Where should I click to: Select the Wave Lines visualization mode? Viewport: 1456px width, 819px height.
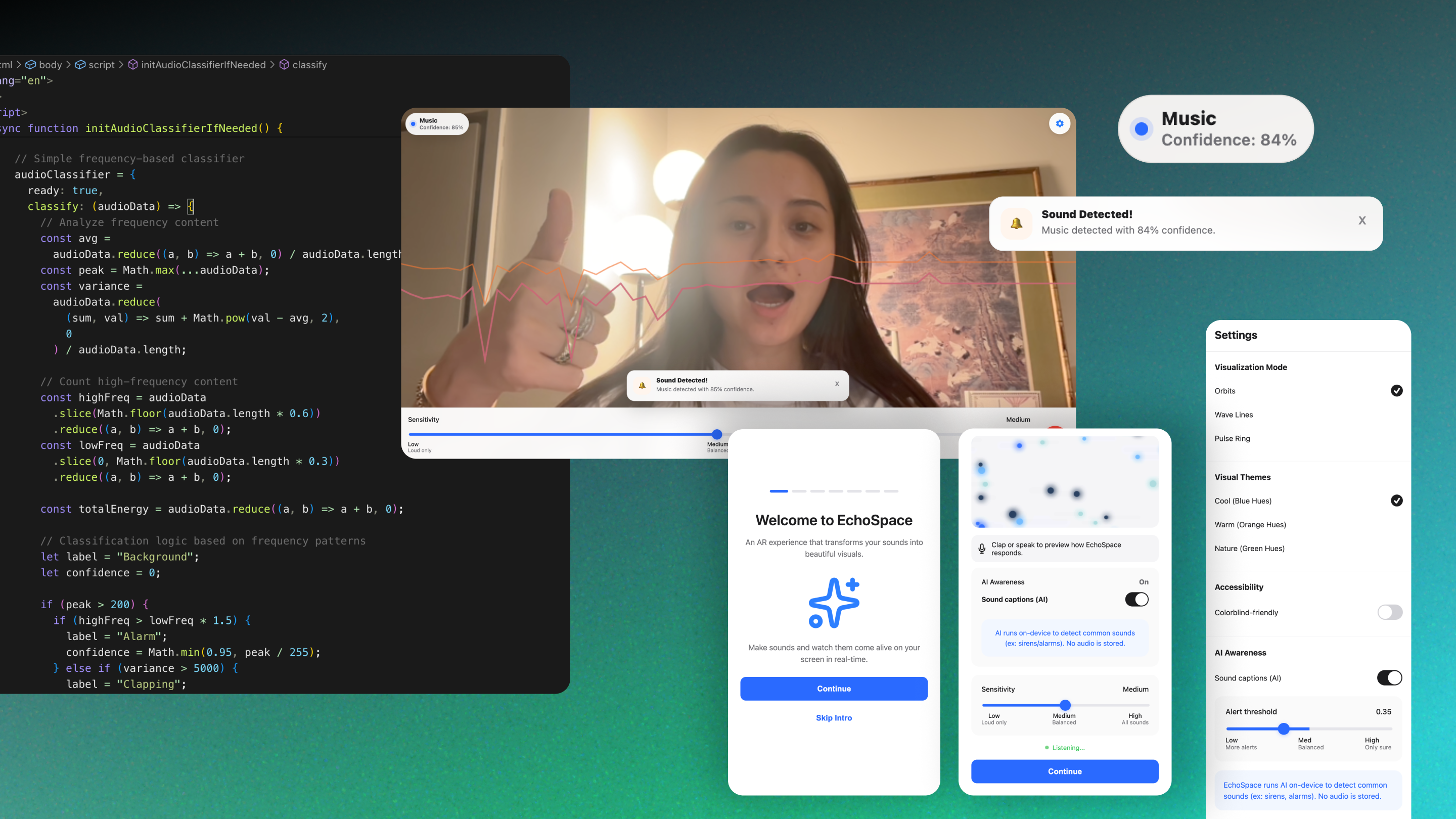(x=1234, y=415)
